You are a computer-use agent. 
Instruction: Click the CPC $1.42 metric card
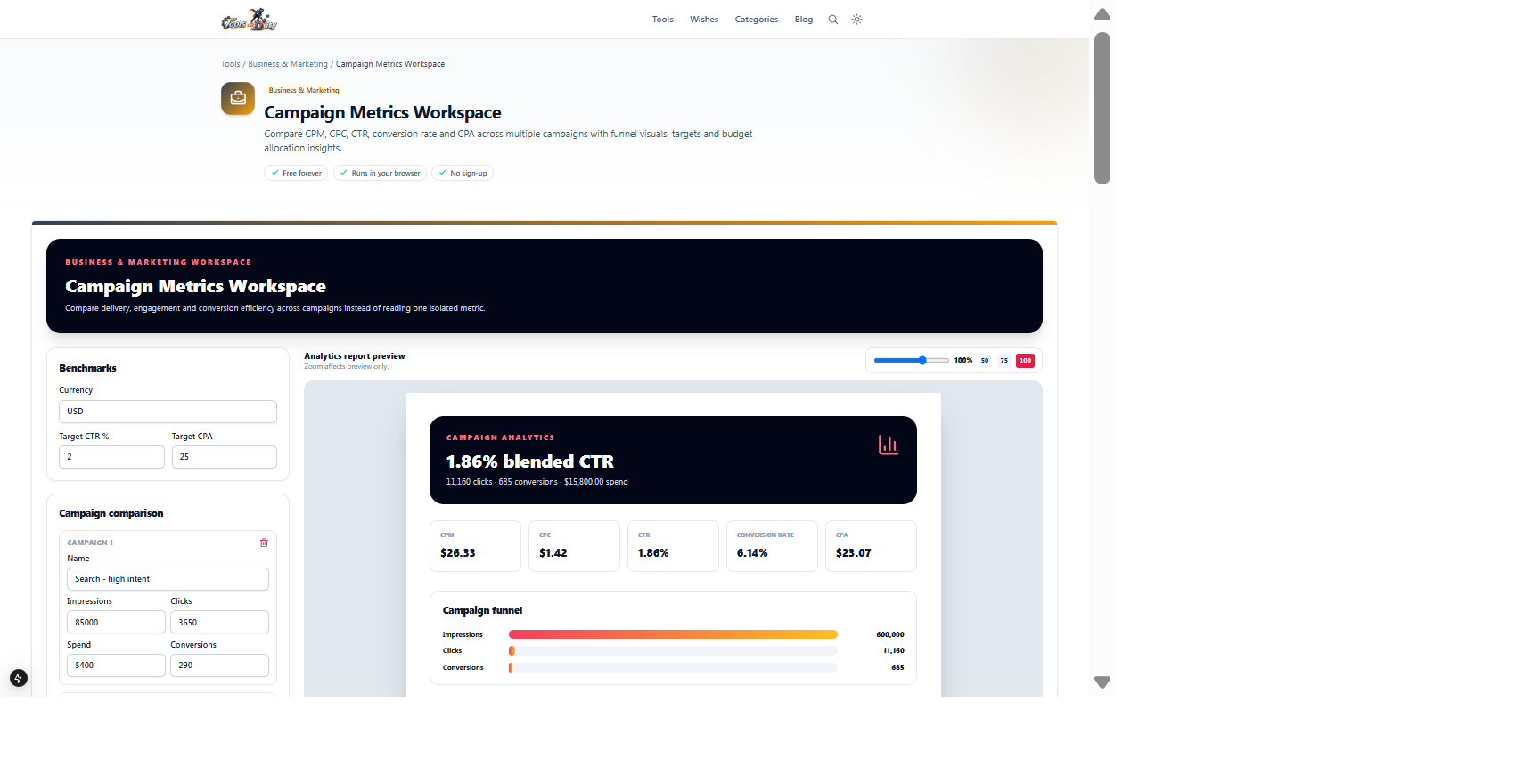pos(574,546)
